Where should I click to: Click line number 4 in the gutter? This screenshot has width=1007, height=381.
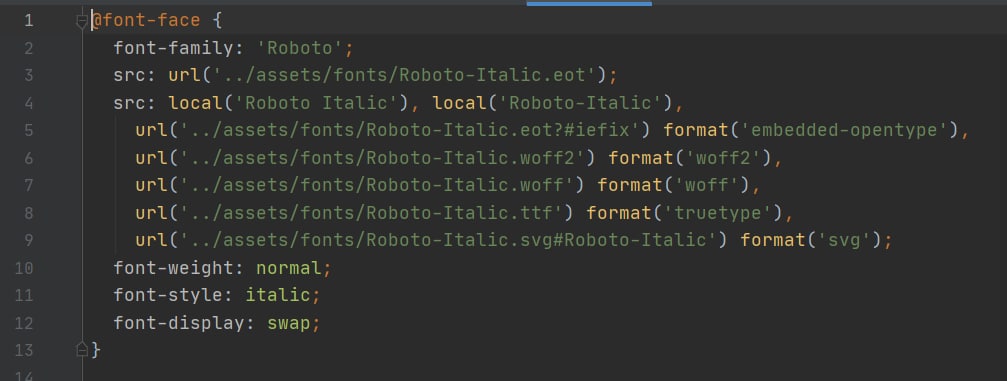pos(29,103)
